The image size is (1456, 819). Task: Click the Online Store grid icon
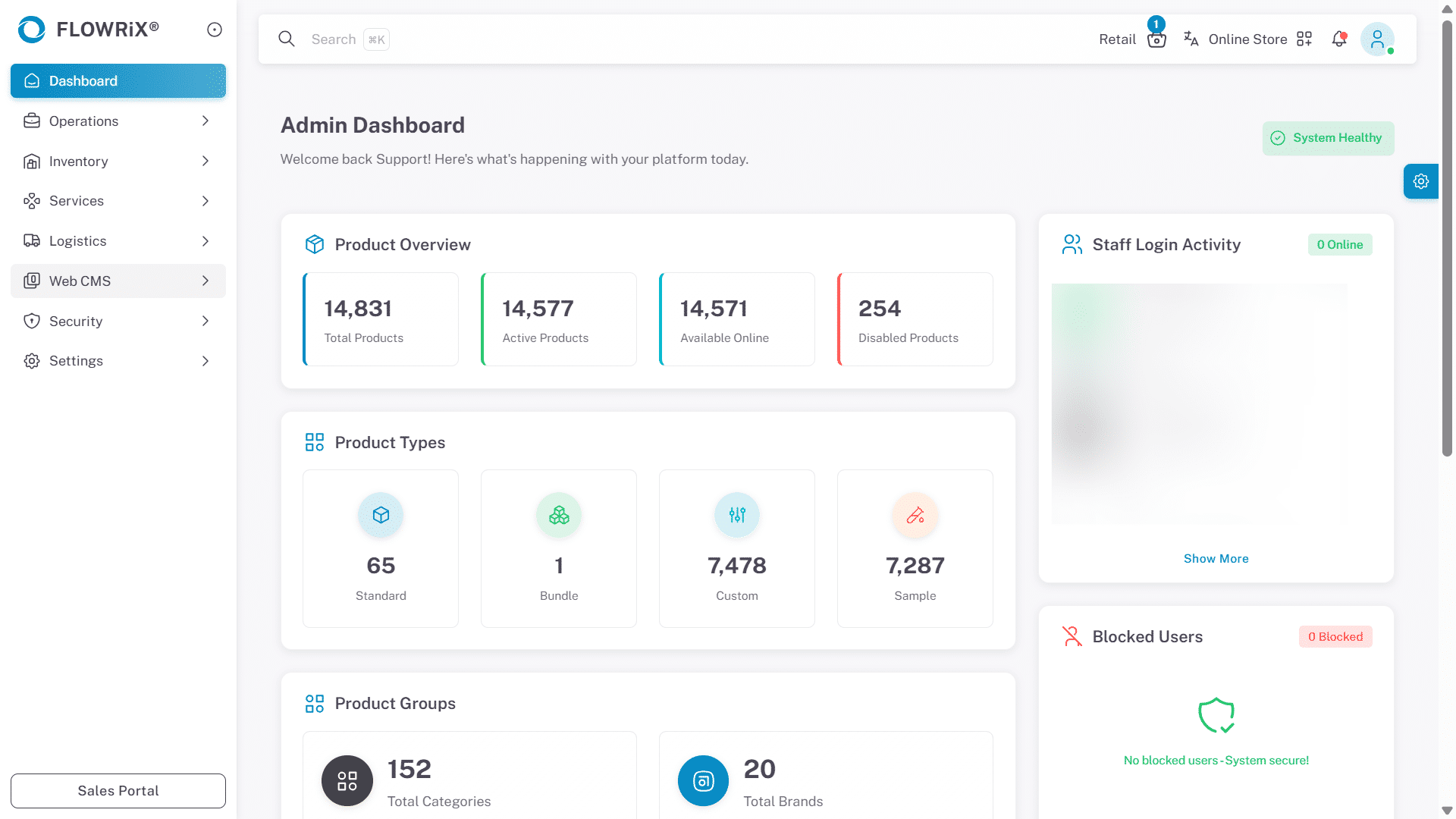pos(1304,39)
